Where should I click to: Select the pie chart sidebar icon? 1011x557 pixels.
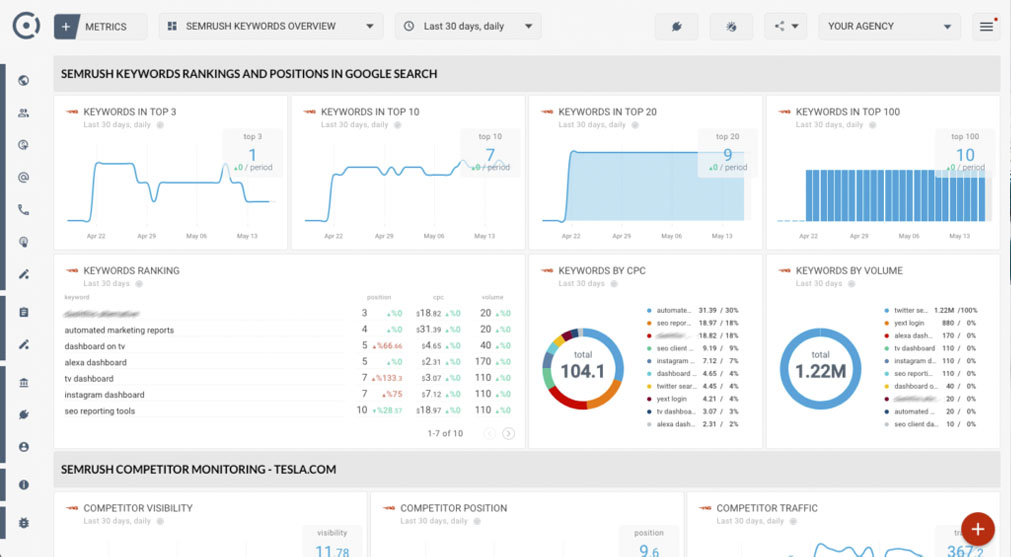point(24,145)
